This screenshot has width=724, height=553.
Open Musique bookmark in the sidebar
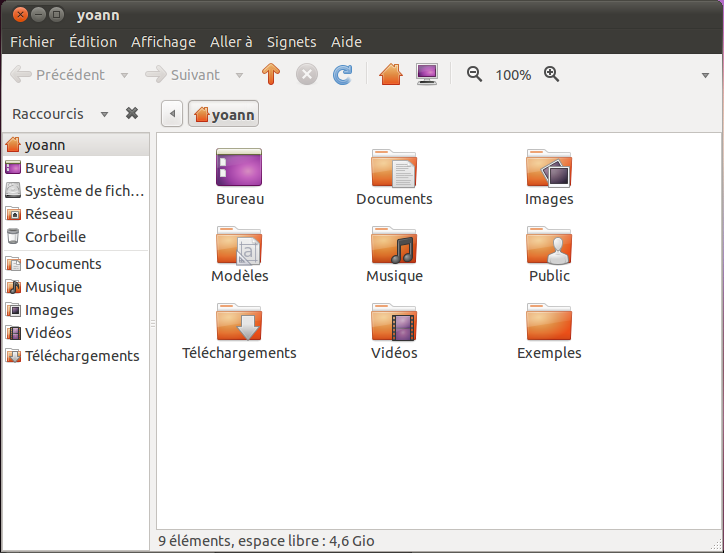click(76, 287)
